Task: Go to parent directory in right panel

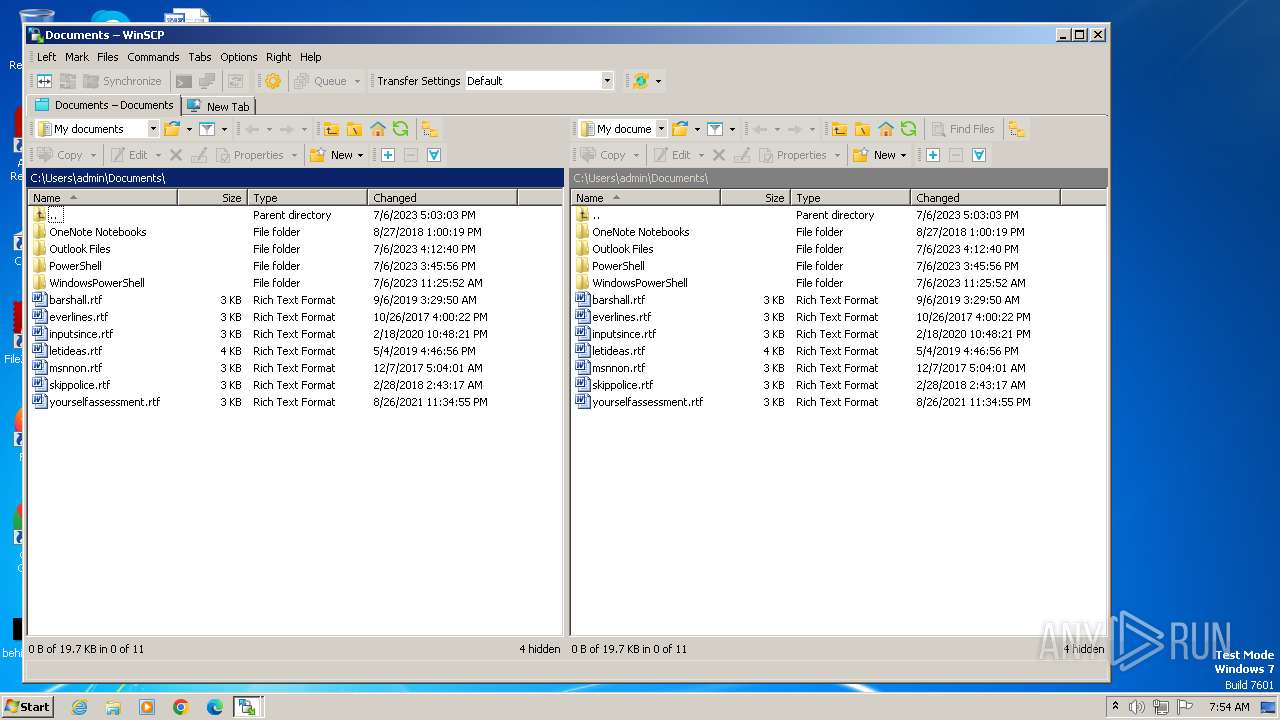Action: 839,129
